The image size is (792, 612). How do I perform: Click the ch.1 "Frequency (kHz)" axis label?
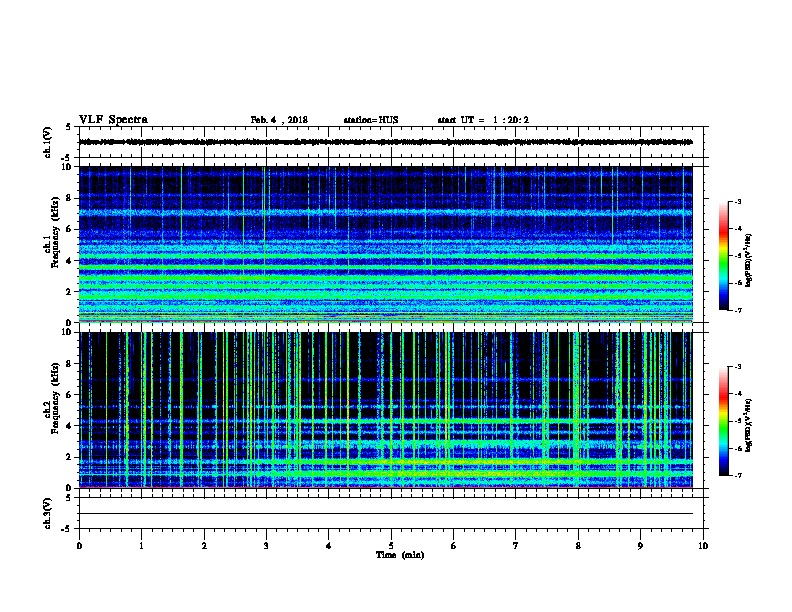point(56,233)
